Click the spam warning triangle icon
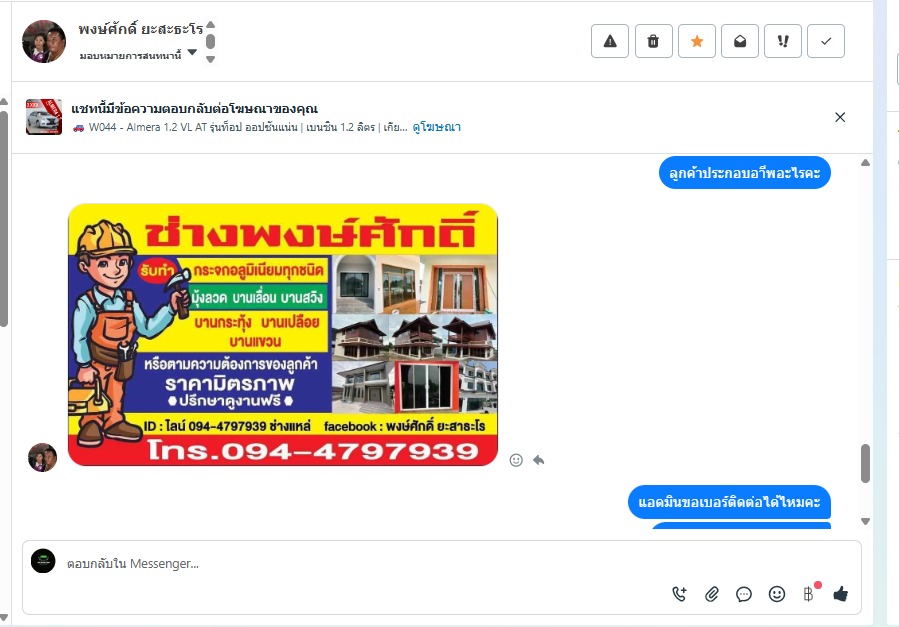899x627 pixels. pos(610,41)
